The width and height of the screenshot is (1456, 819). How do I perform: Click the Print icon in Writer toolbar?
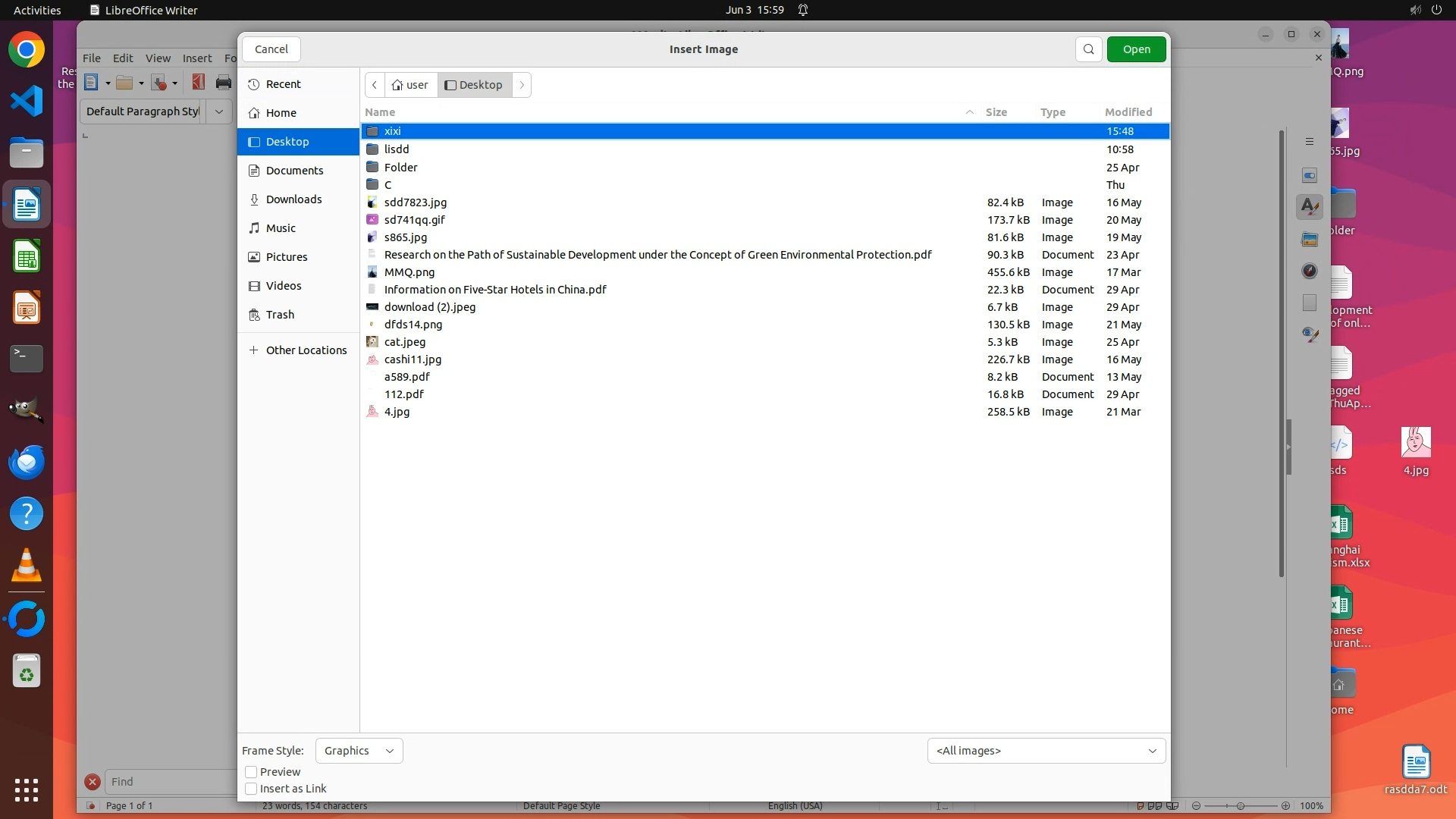223,83
